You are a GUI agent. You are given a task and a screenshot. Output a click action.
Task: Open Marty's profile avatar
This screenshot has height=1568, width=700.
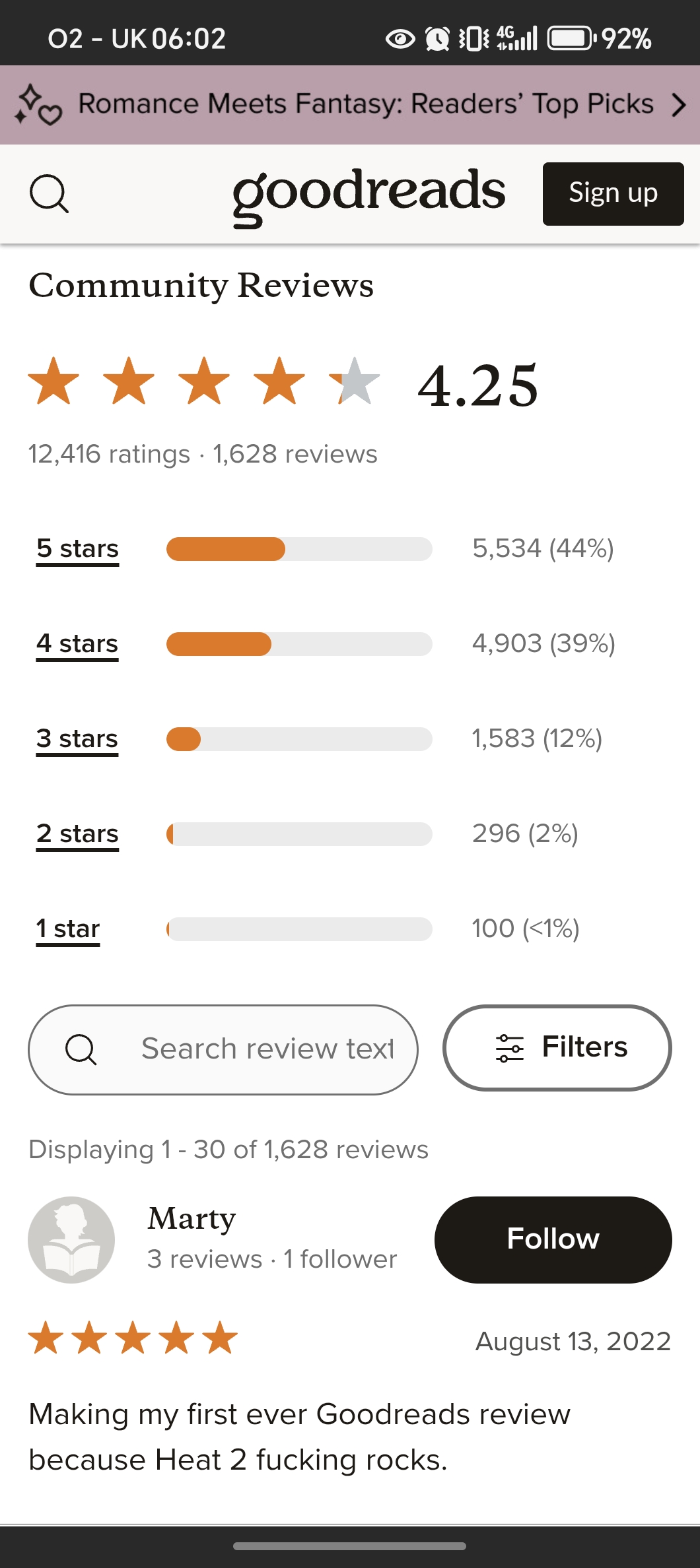pyautogui.click(x=71, y=1239)
